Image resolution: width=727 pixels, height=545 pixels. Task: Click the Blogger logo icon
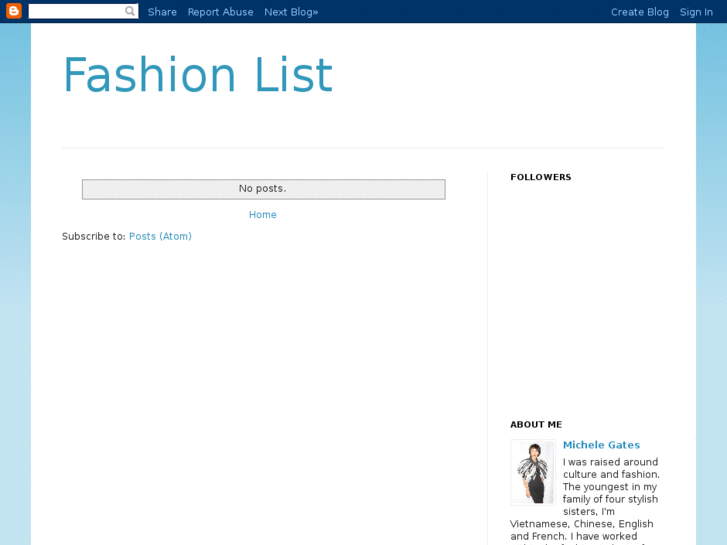tap(14, 11)
